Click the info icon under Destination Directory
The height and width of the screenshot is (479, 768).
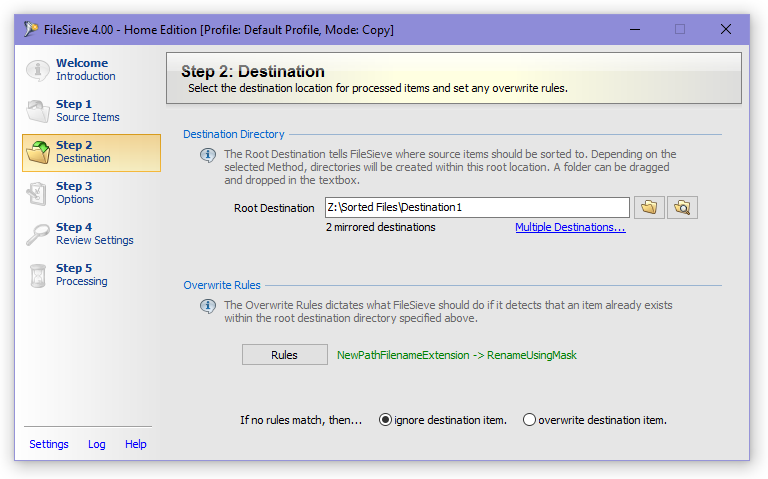point(208,156)
